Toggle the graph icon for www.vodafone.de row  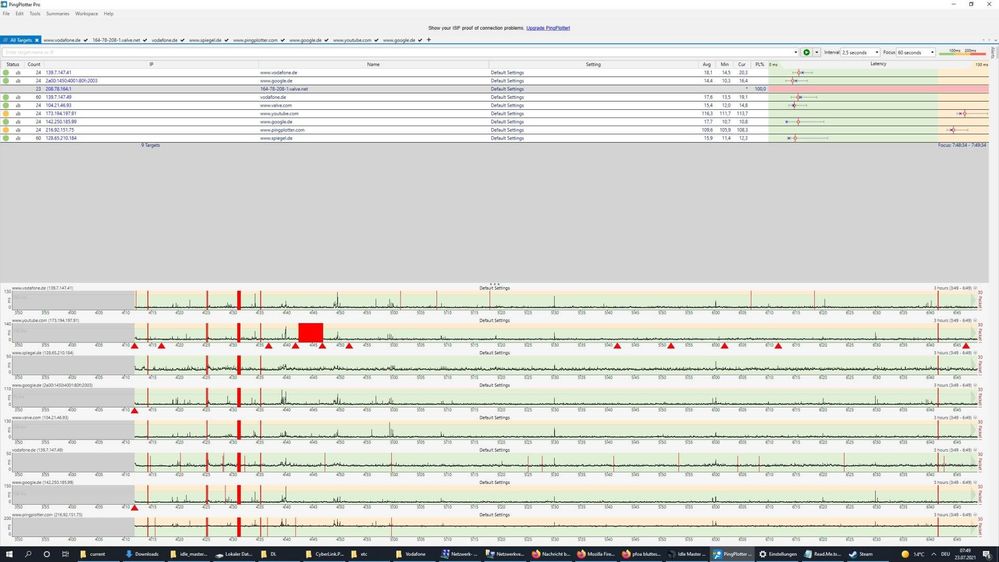18,73
